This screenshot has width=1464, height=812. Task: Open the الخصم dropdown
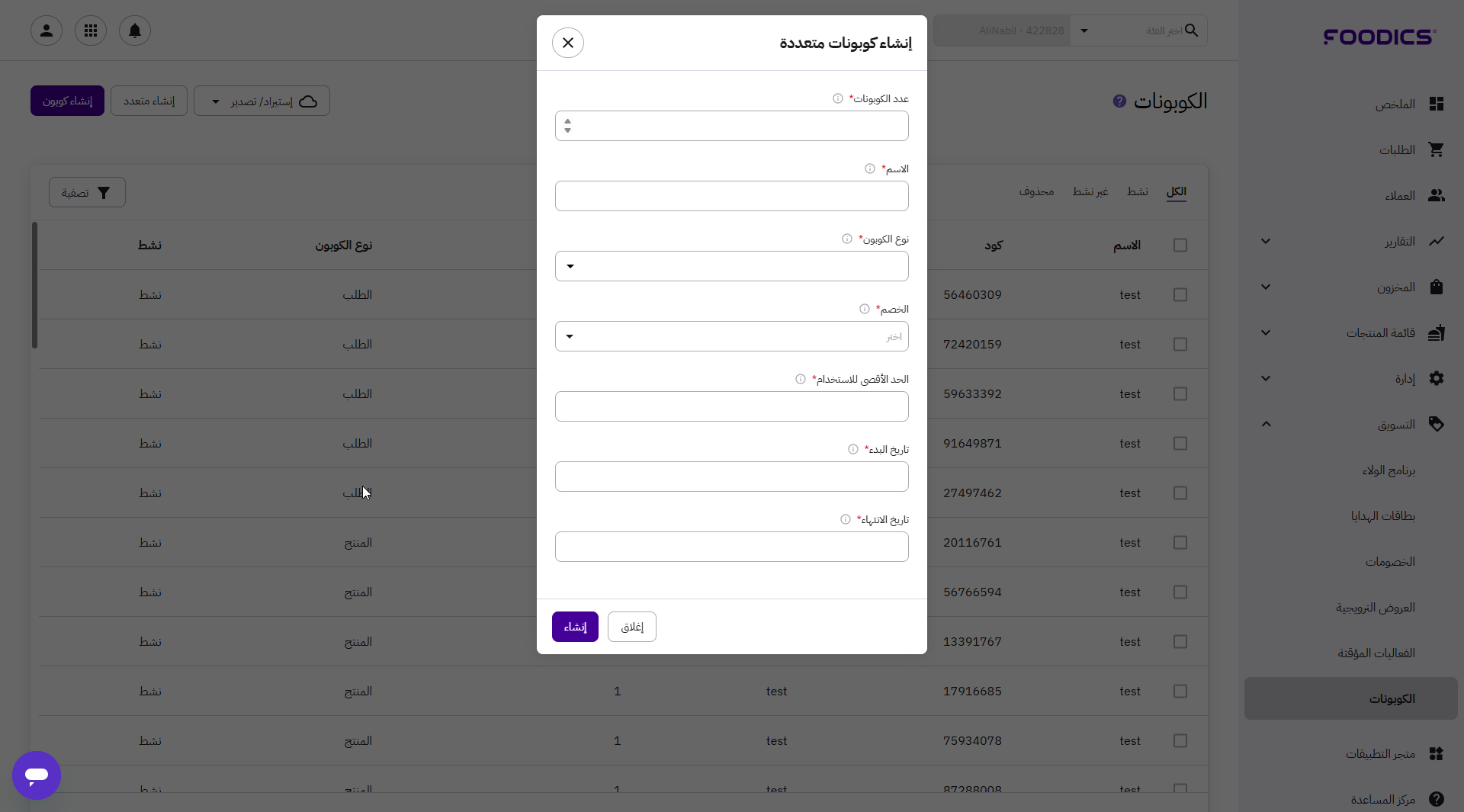pos(732,336)
